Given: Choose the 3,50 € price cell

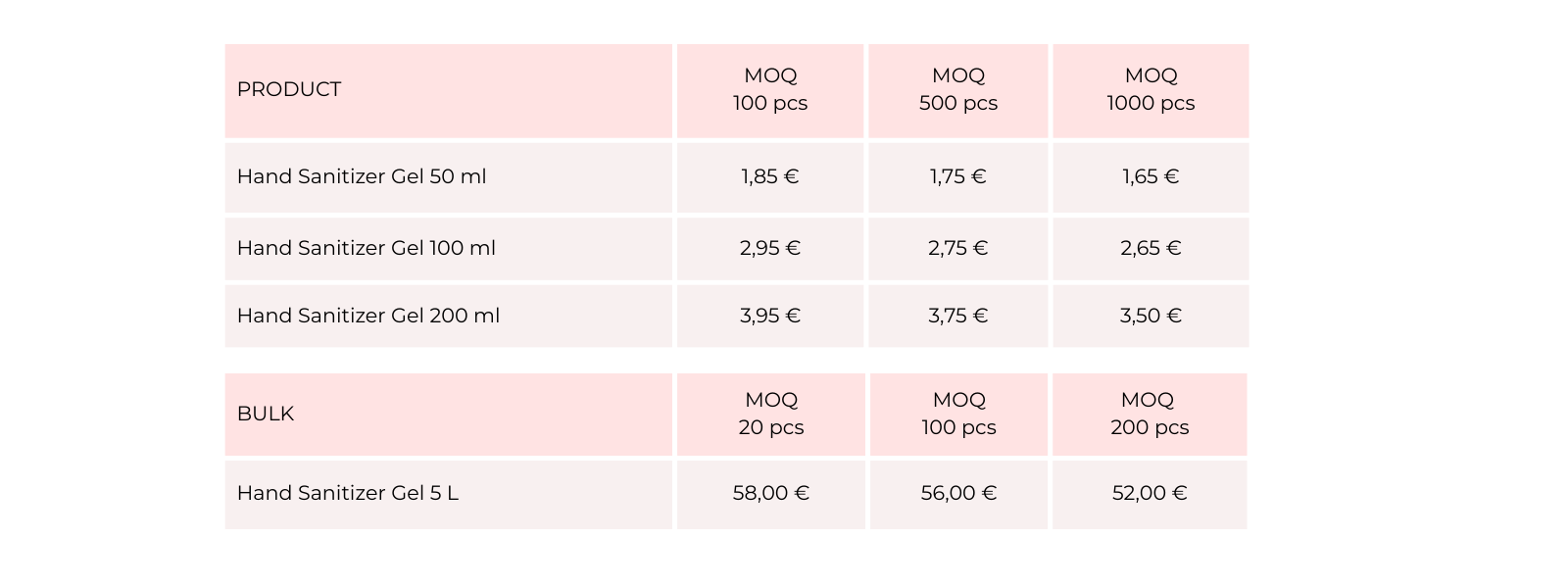Looking at the screenshot, I should click(x=1151, y=316).
